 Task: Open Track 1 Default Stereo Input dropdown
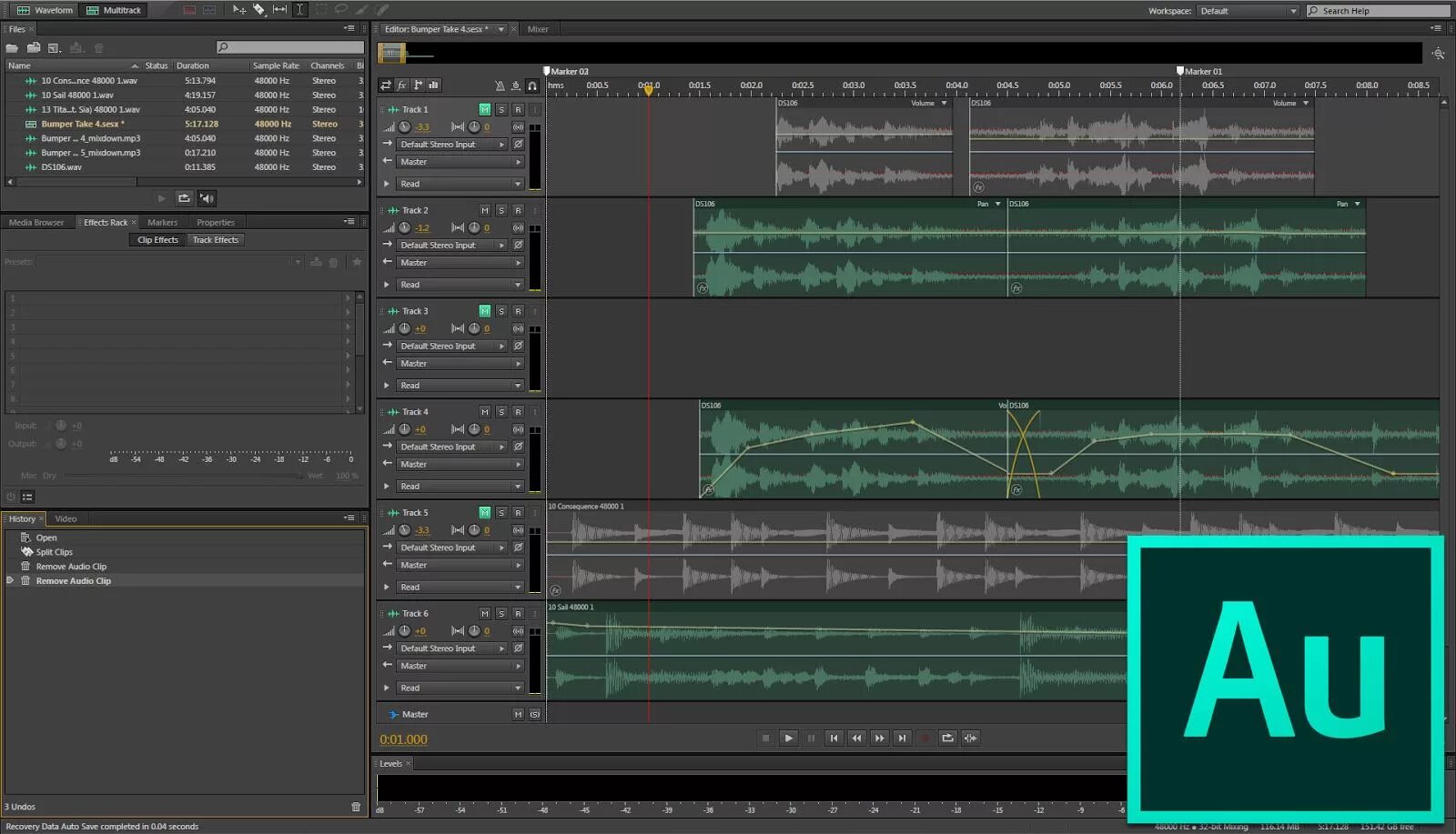[451, 145]
